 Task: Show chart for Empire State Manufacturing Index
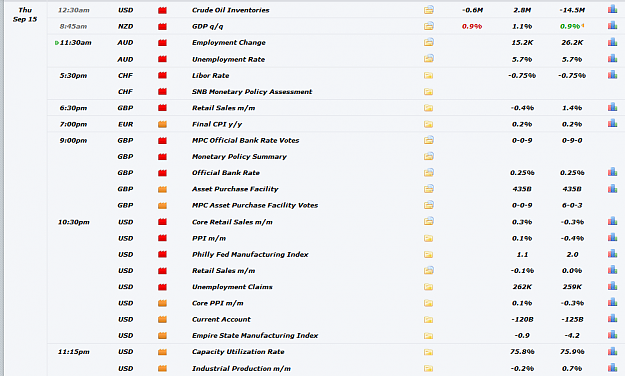612,335
